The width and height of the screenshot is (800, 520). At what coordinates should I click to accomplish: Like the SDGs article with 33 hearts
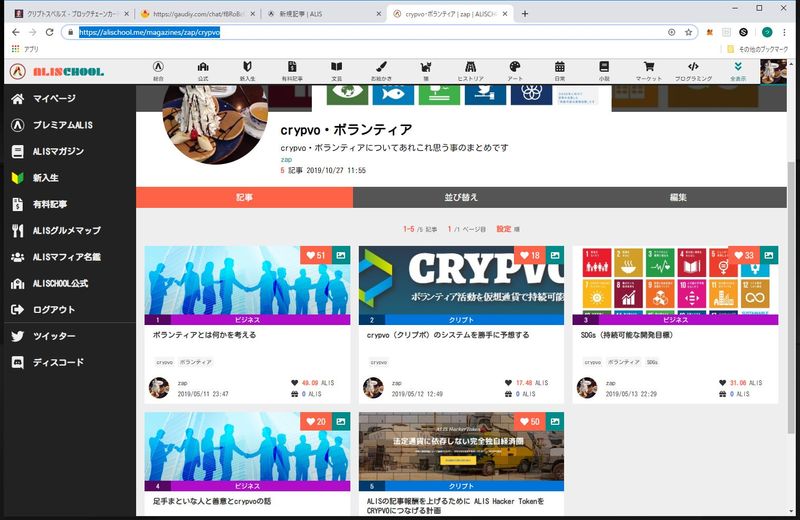(744, 255)
